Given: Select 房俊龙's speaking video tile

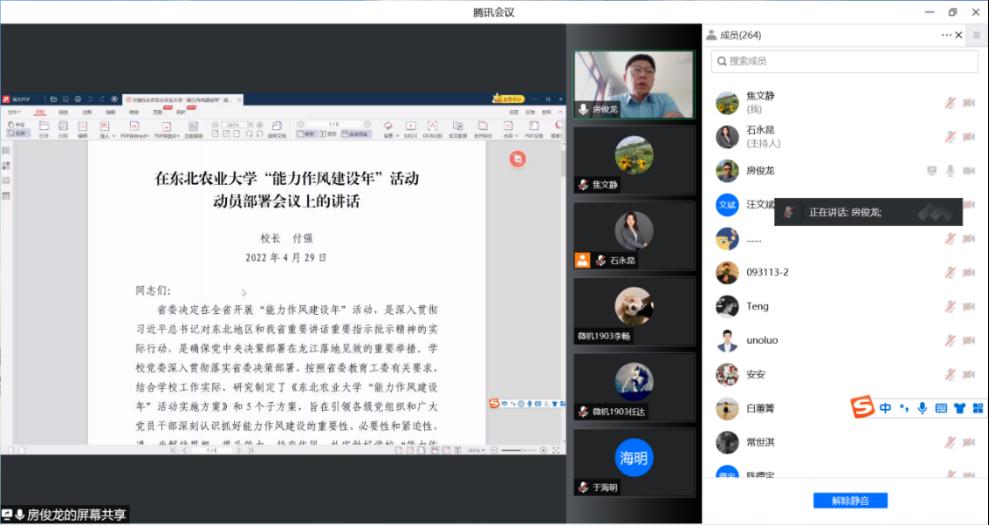Looking at the screenshot, I should click(634, 85).
